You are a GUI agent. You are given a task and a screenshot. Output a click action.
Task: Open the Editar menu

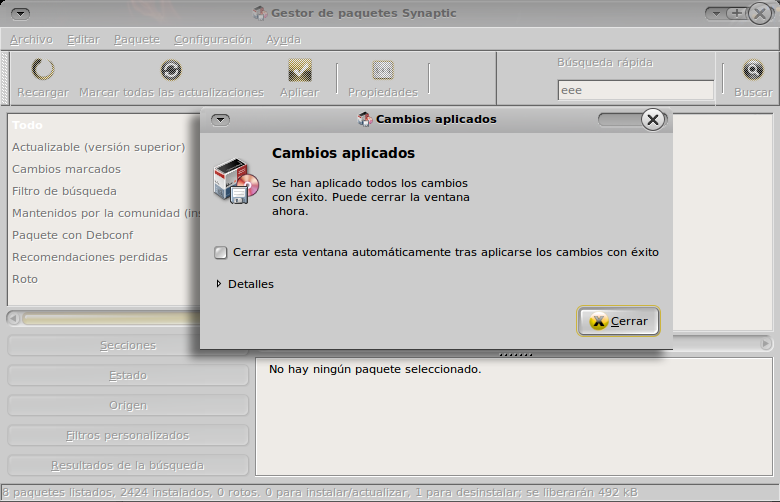click(84, 39)
